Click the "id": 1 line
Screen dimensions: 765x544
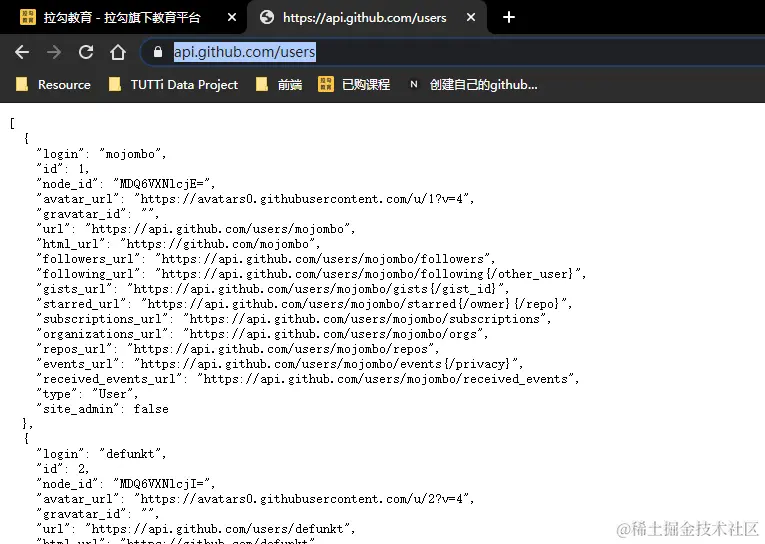point(63,169)
